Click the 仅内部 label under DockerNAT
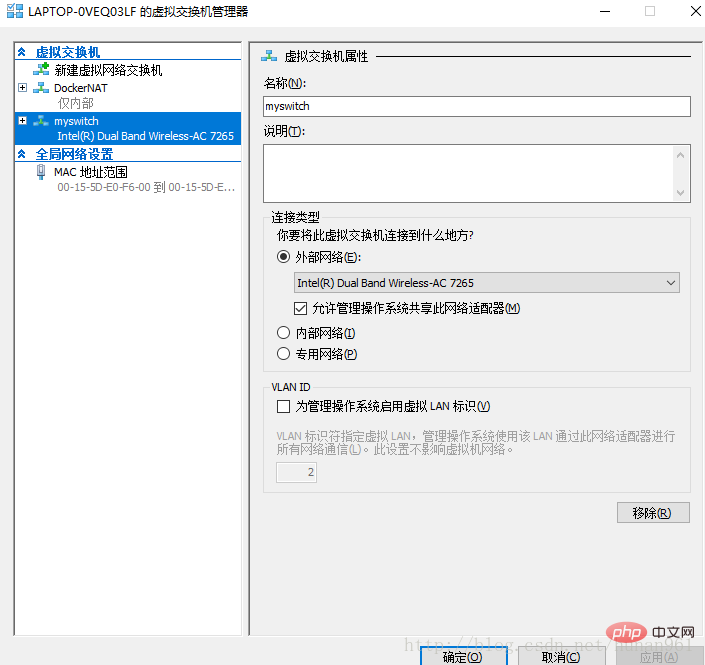The image size is (705, 665). click(x=76, y=103)
